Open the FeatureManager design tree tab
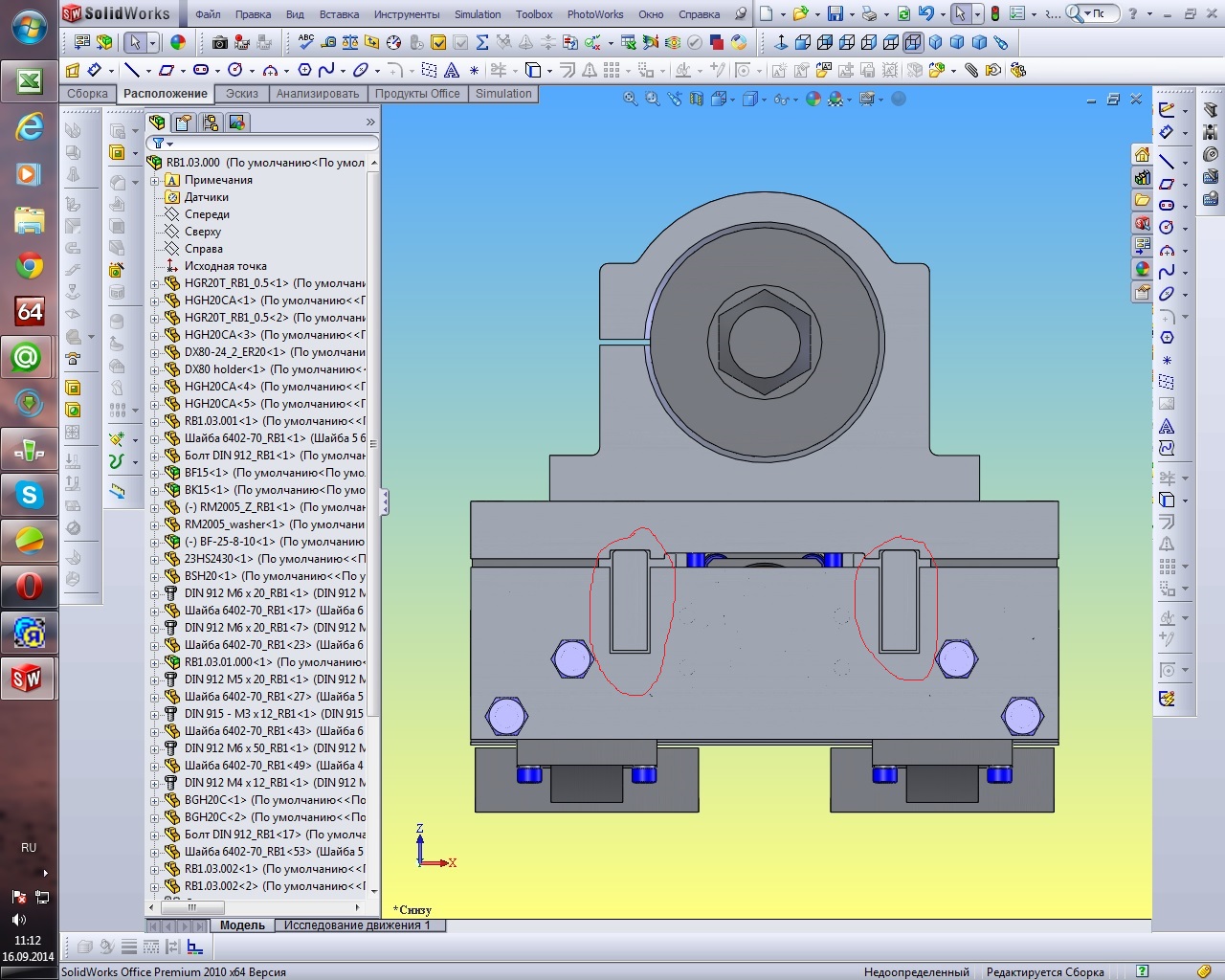This screenshot has width=1225, height=980. point(158,122)
